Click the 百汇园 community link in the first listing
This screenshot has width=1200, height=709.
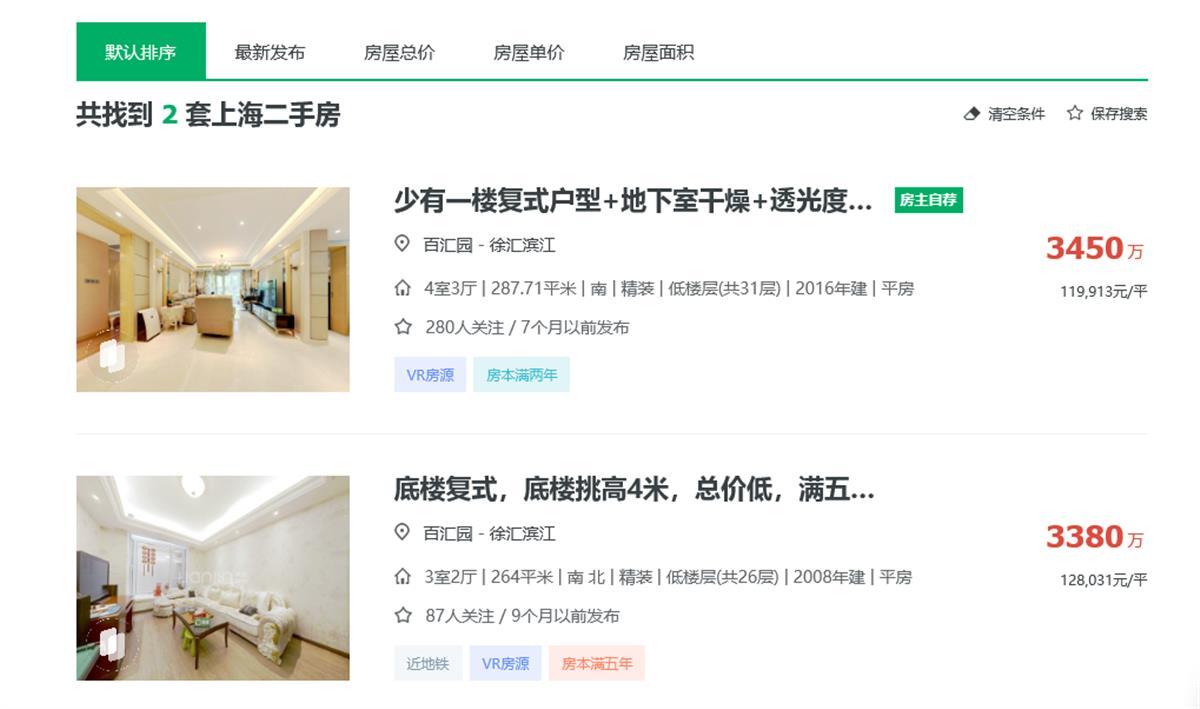click(x=447, y=245)
